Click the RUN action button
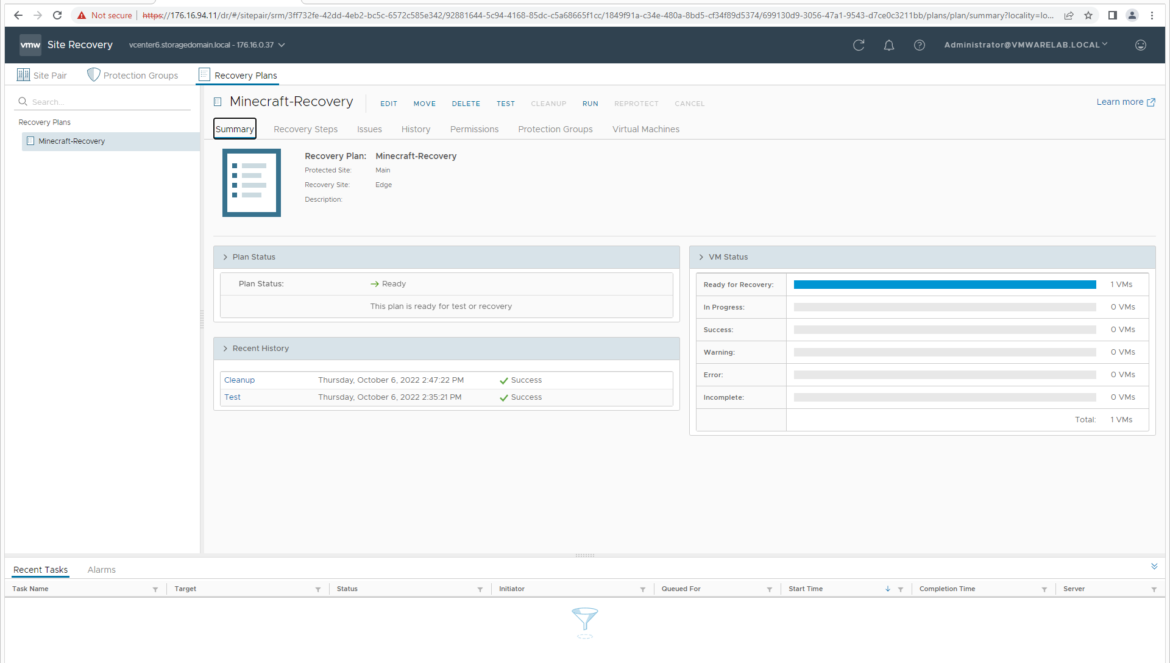This screenshot has height=663, width=1170. coord(590,104)
